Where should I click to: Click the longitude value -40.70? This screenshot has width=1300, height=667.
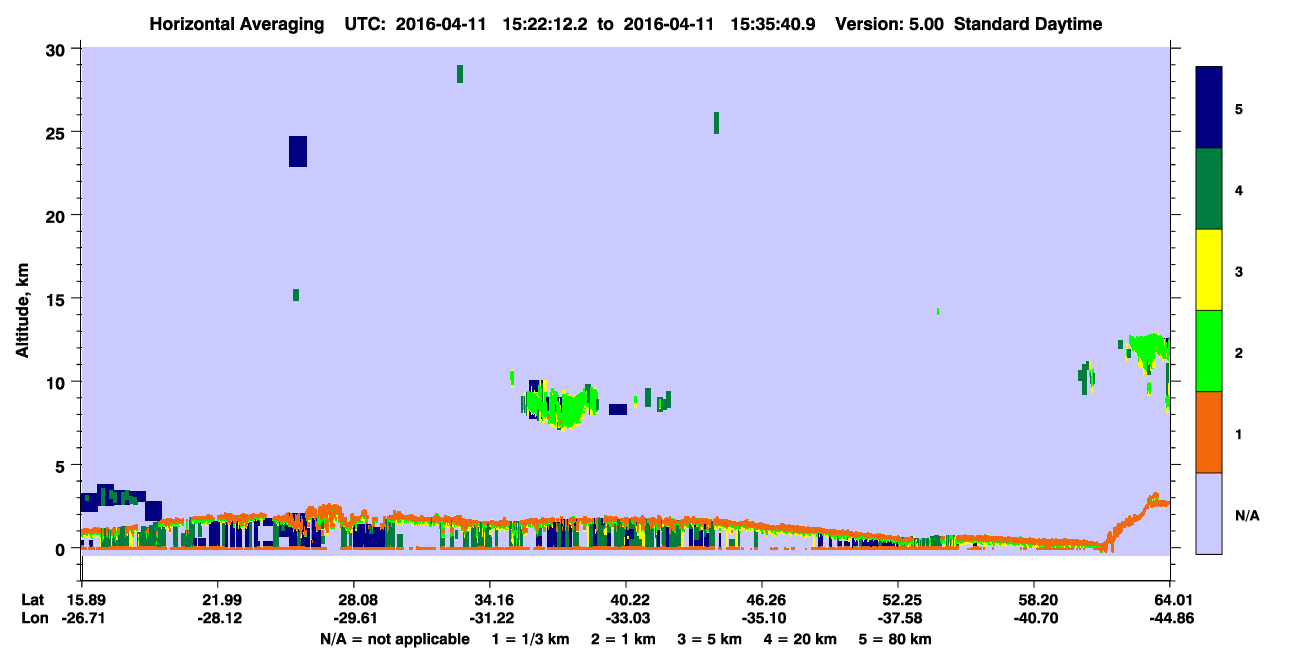point(1034,618)
